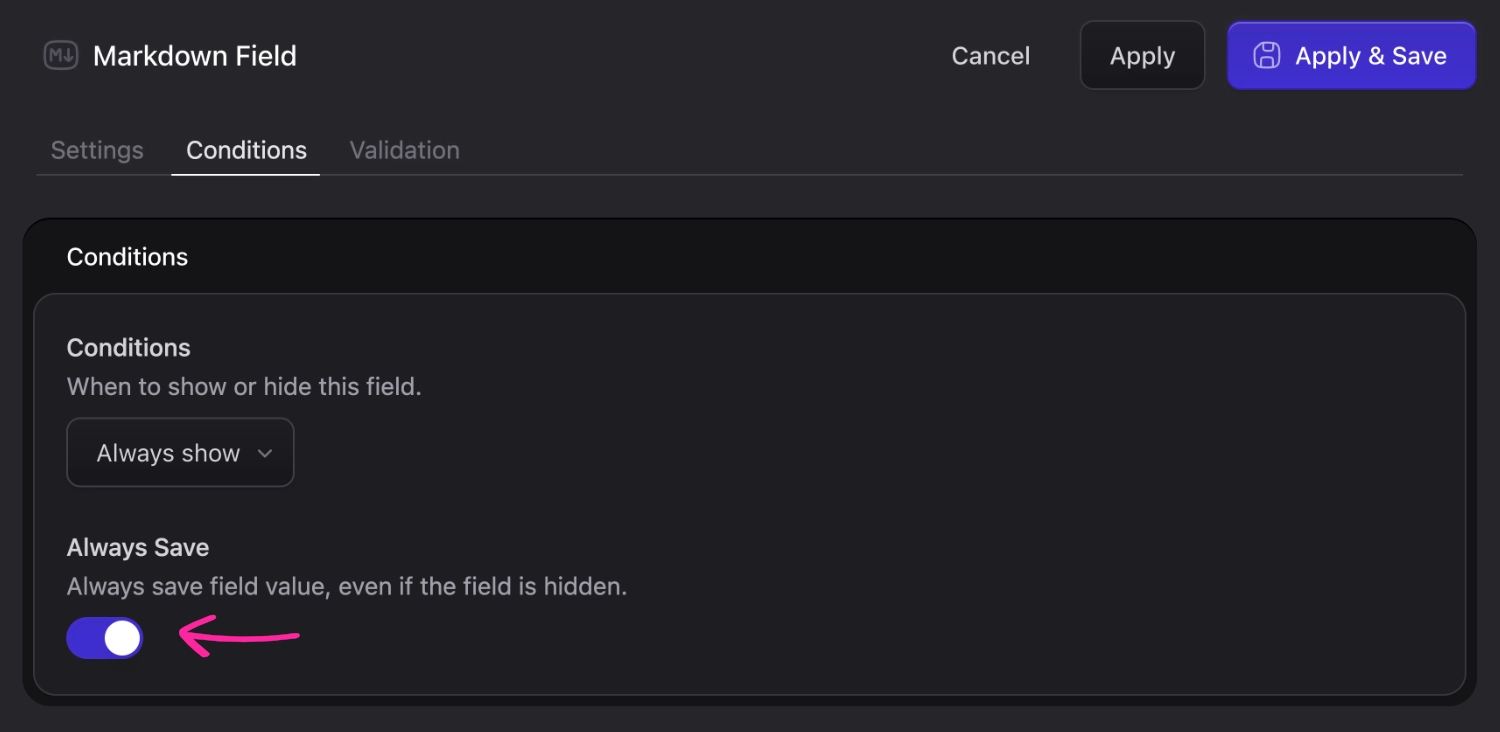Click the Markdown field type icon
Viewport: 1500px width, 732px height.
(60, 56)
